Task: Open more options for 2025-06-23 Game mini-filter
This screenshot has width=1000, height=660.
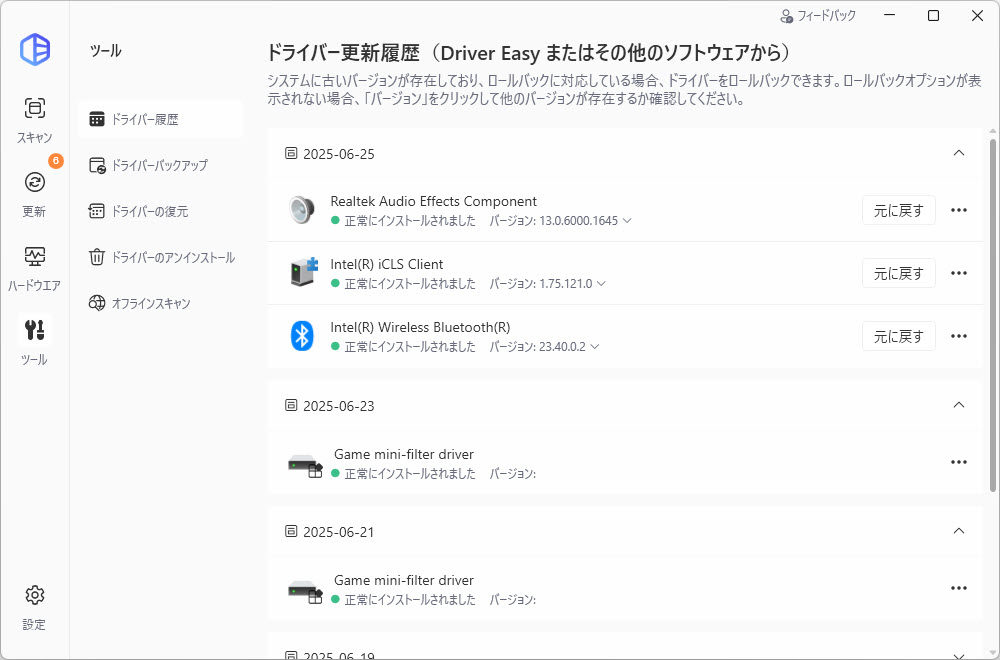Action: coord(959,462)
